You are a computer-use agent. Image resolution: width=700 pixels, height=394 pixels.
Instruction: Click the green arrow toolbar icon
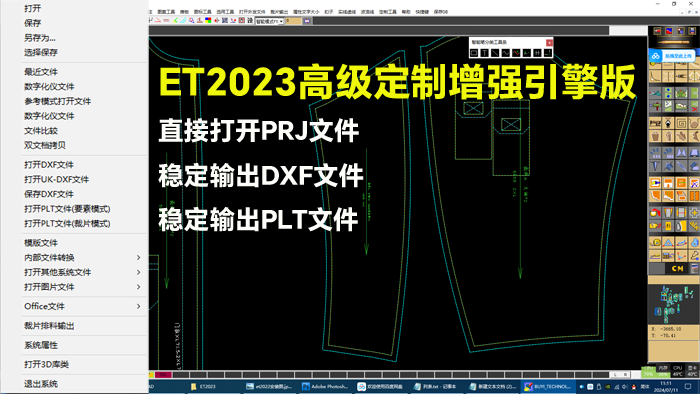pyautogui.click(x=175, y=21)
